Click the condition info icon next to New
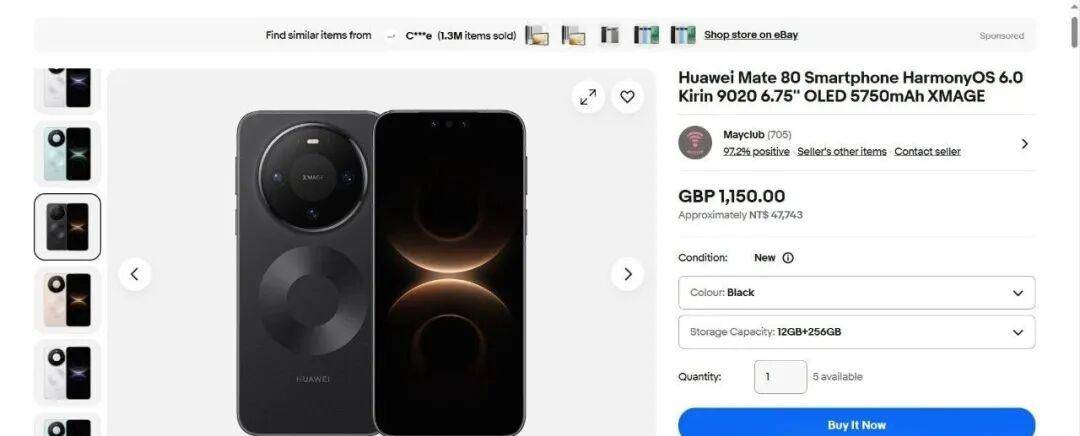 [788, 258]
